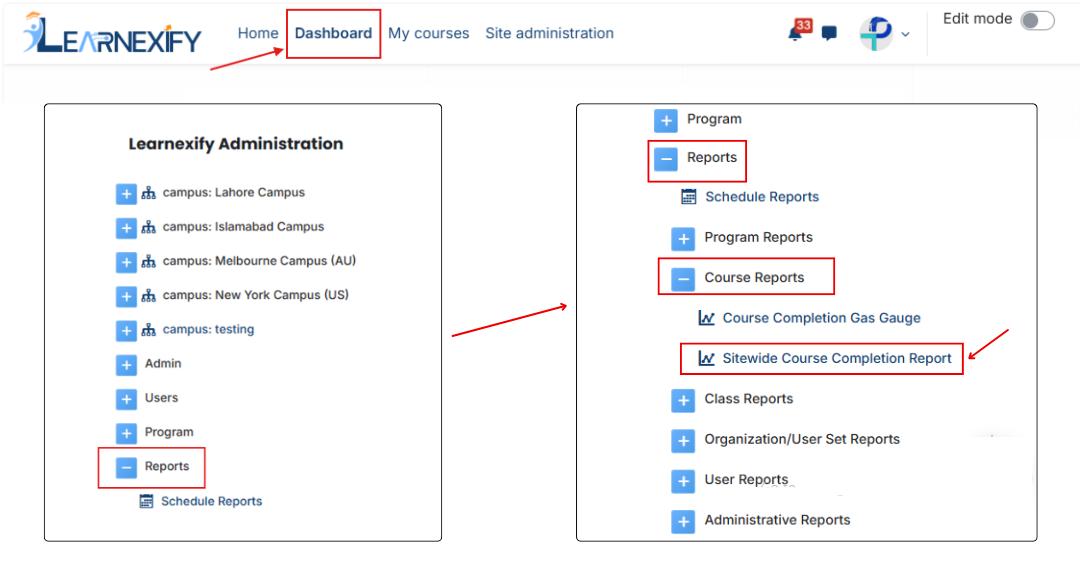Collapse the Course Reports node
Image resolution: width=1080 pixels, height=566 pixels.
coord(683,279)
